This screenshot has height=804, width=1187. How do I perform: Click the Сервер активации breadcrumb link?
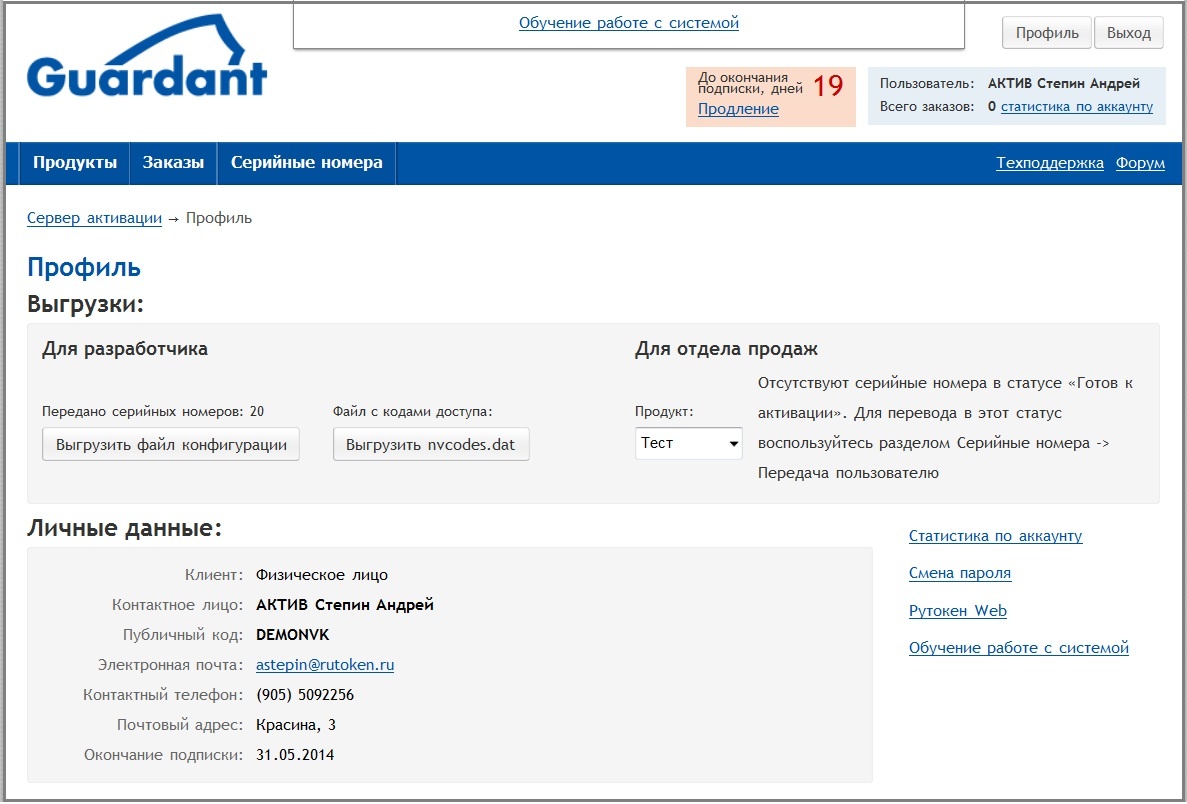[94, 218]
